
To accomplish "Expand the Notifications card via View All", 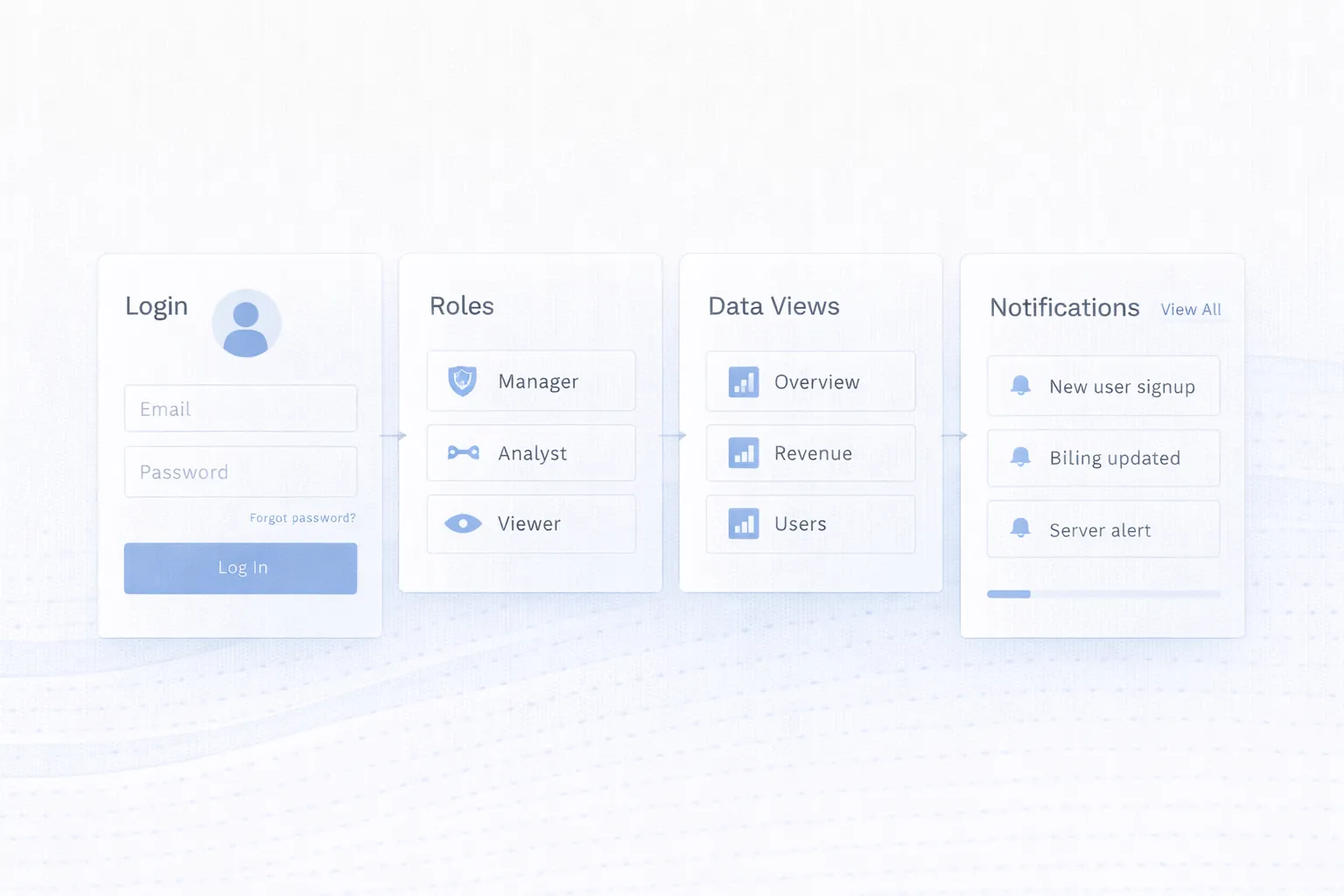I will pos(1191,309).
